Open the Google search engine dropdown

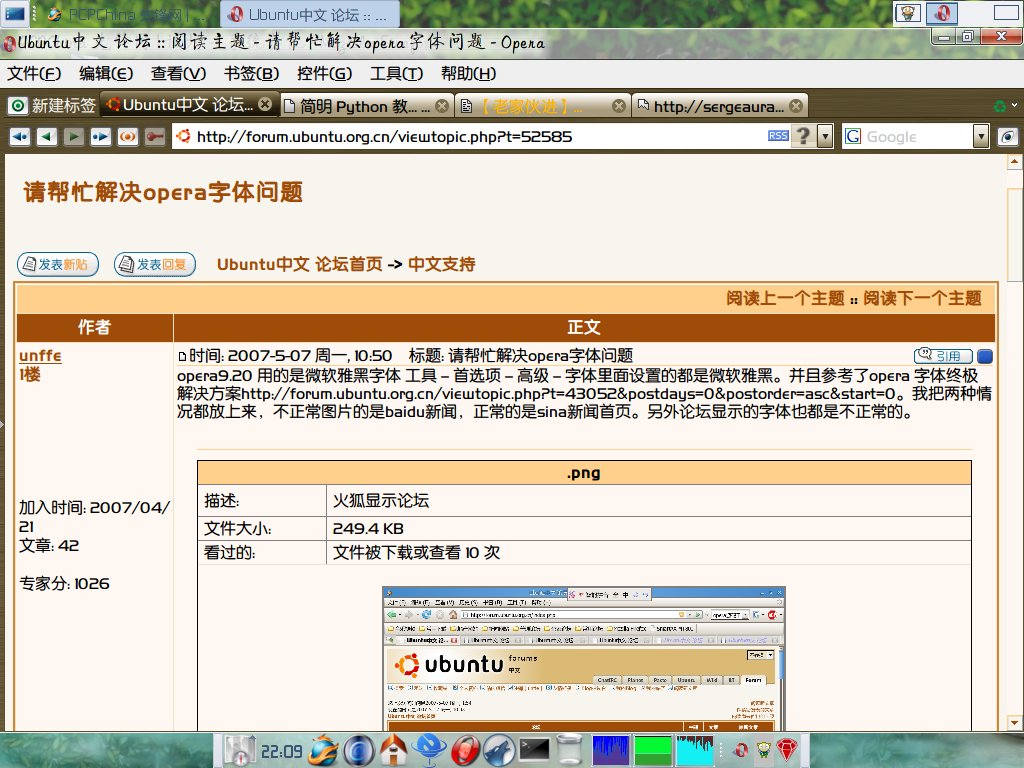pos(980,136)
